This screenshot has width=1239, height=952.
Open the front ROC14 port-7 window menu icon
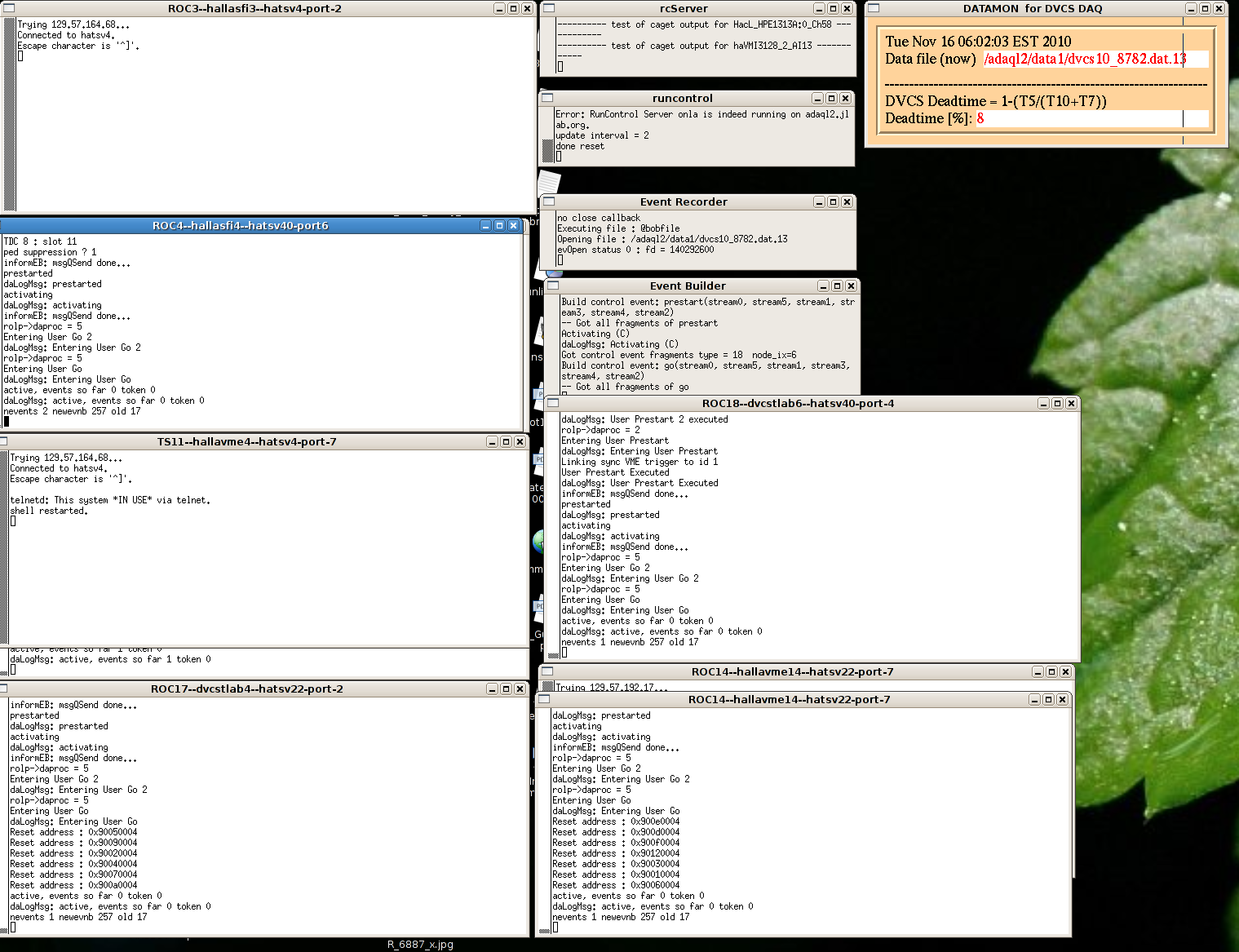[544, 699]
